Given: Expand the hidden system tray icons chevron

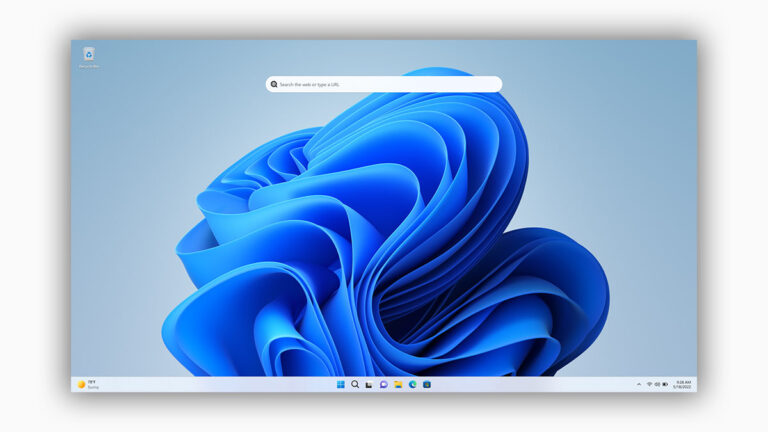Looking at the screenshot, I should [639, 384].
